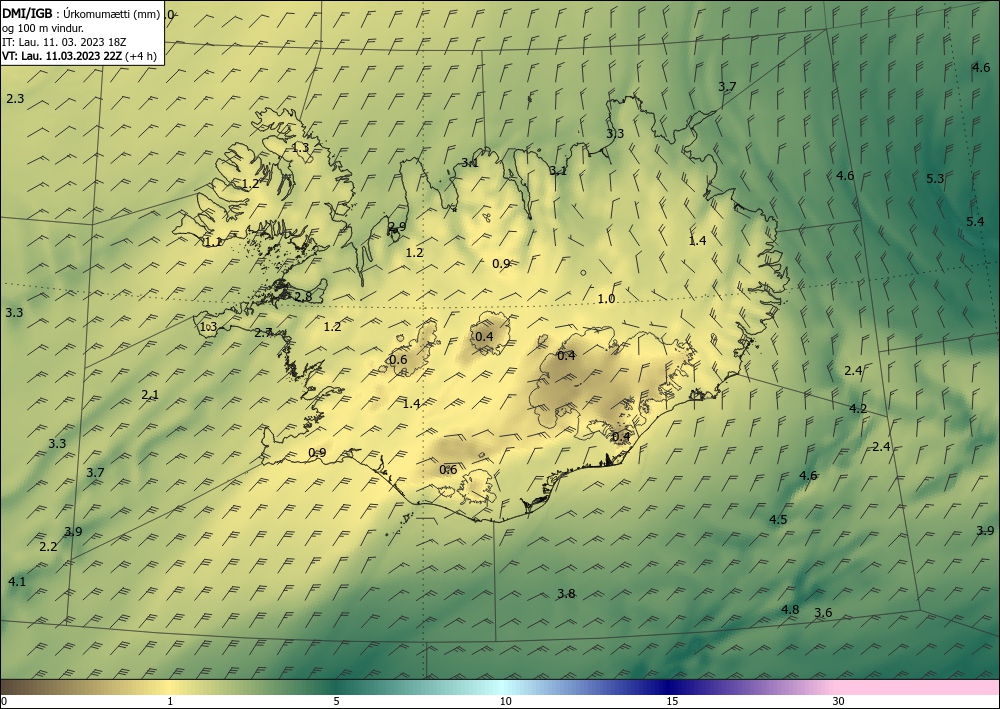Select the 'og 100 m vindur.' legend line
The width and height of the screenshot is (1000, 709).
pyautogui.click(x=43, y=28)
